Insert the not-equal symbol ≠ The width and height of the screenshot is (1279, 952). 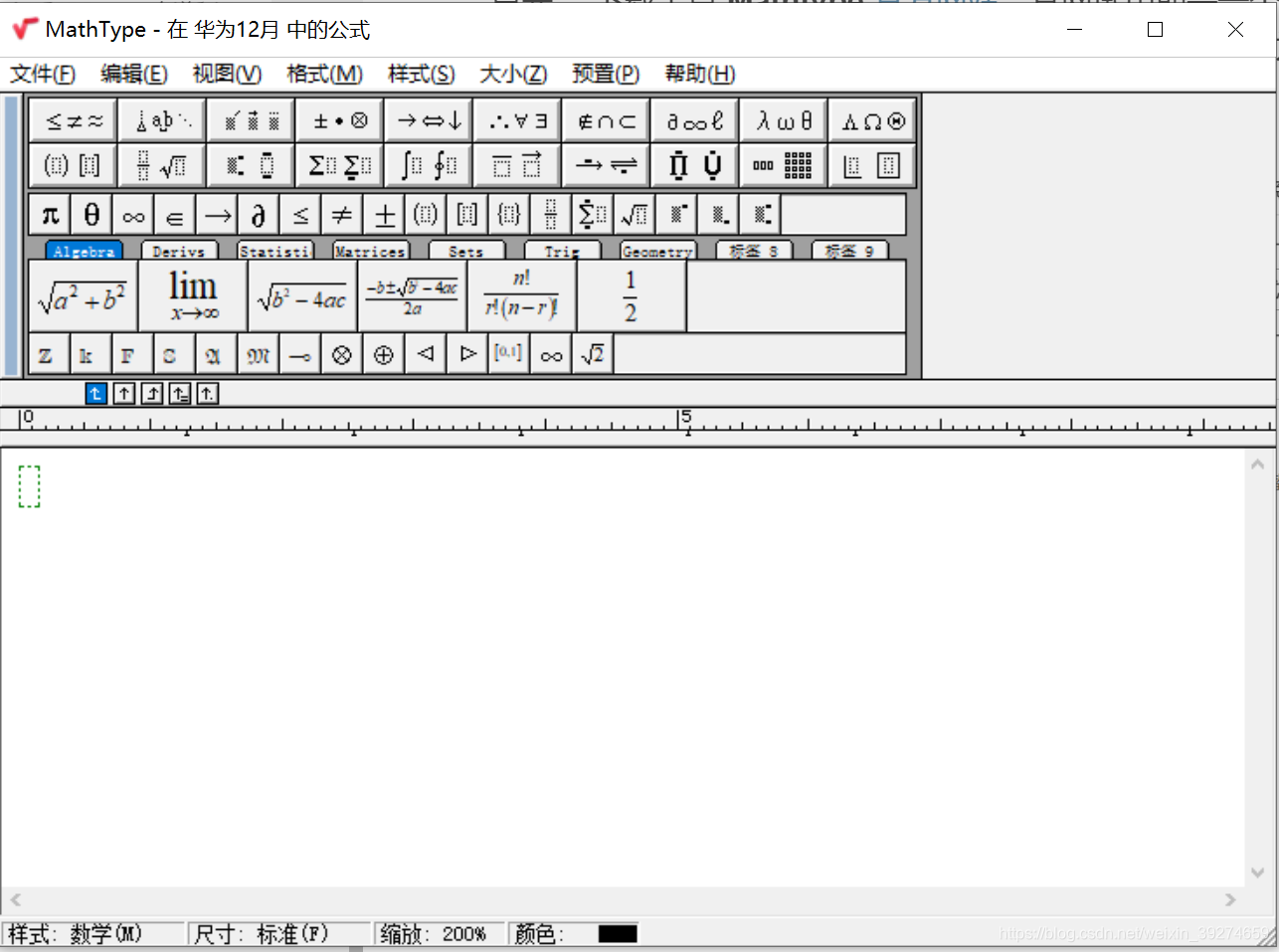tap(342, 214)
